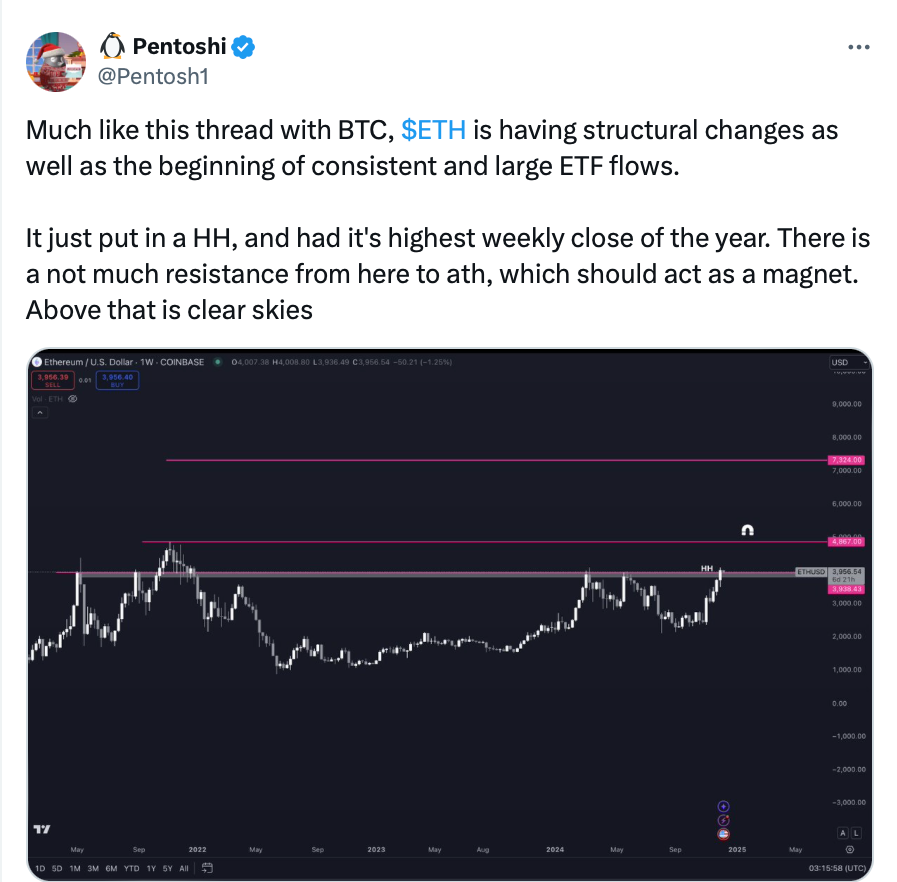Click Pentoshi's profile avatar
The height and width of the screenshot is (882, 897).
coord(53,60)
